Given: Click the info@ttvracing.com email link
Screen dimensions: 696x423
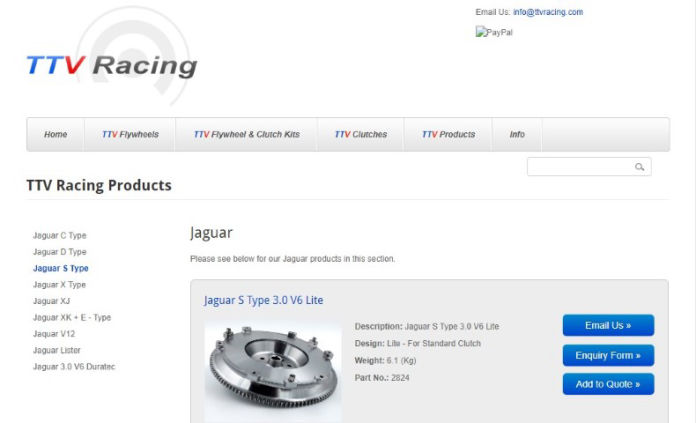Looking at the screenshot, I should point(548,12).
